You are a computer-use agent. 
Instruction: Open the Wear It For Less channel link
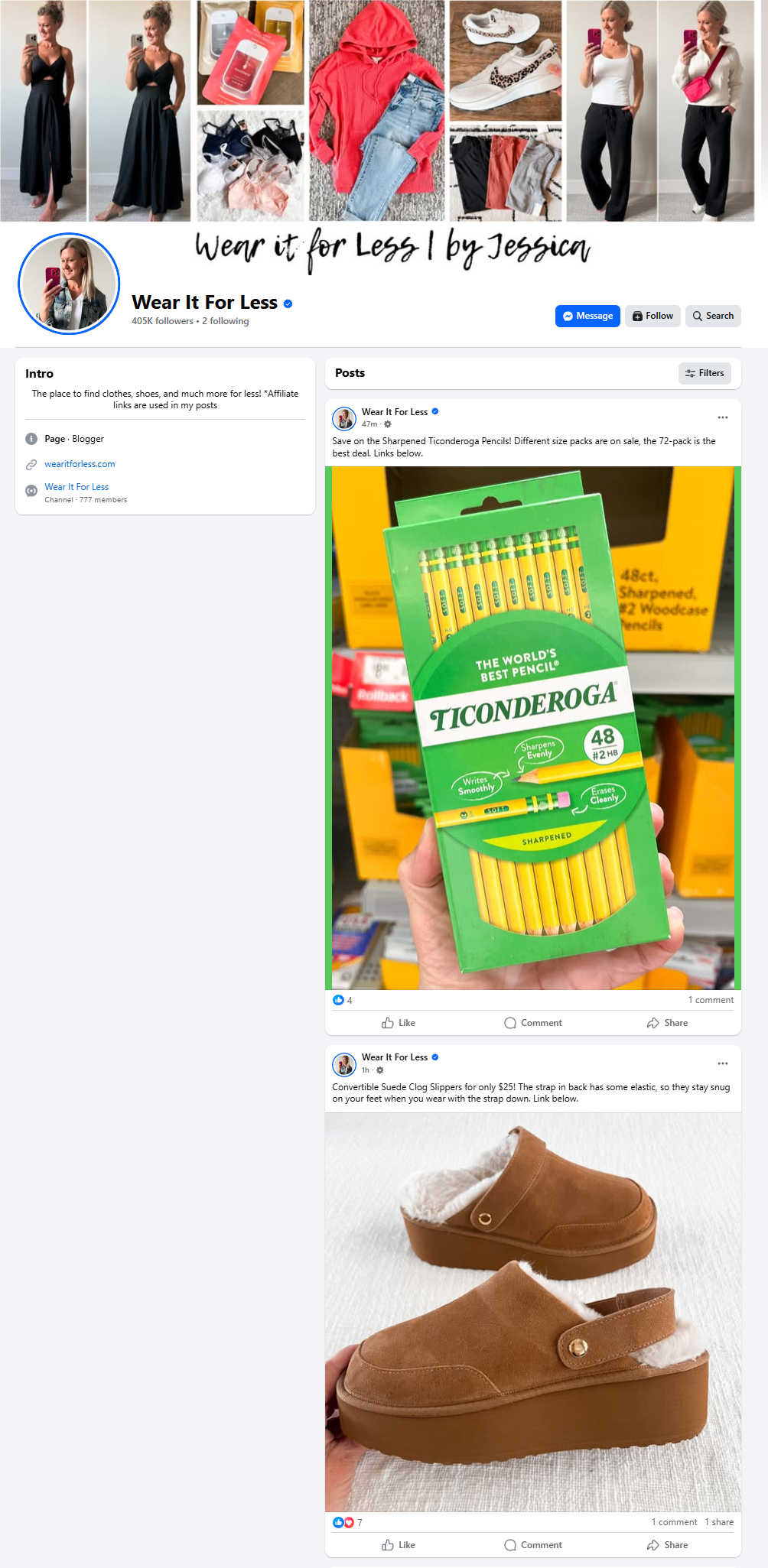(76, 487)
